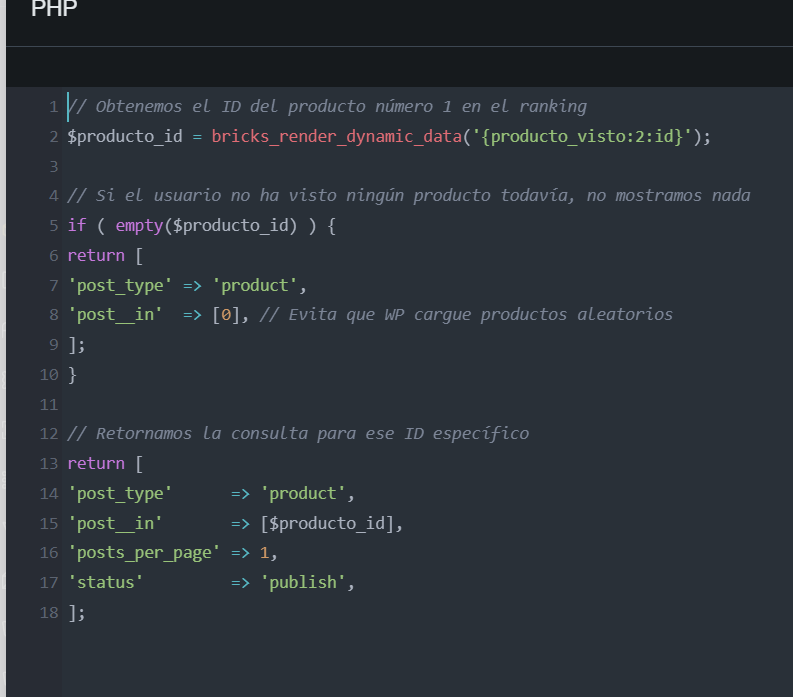The image size is (793, 697).
Task: Click 'post__in' key on line 15
Action: point(115,523)
